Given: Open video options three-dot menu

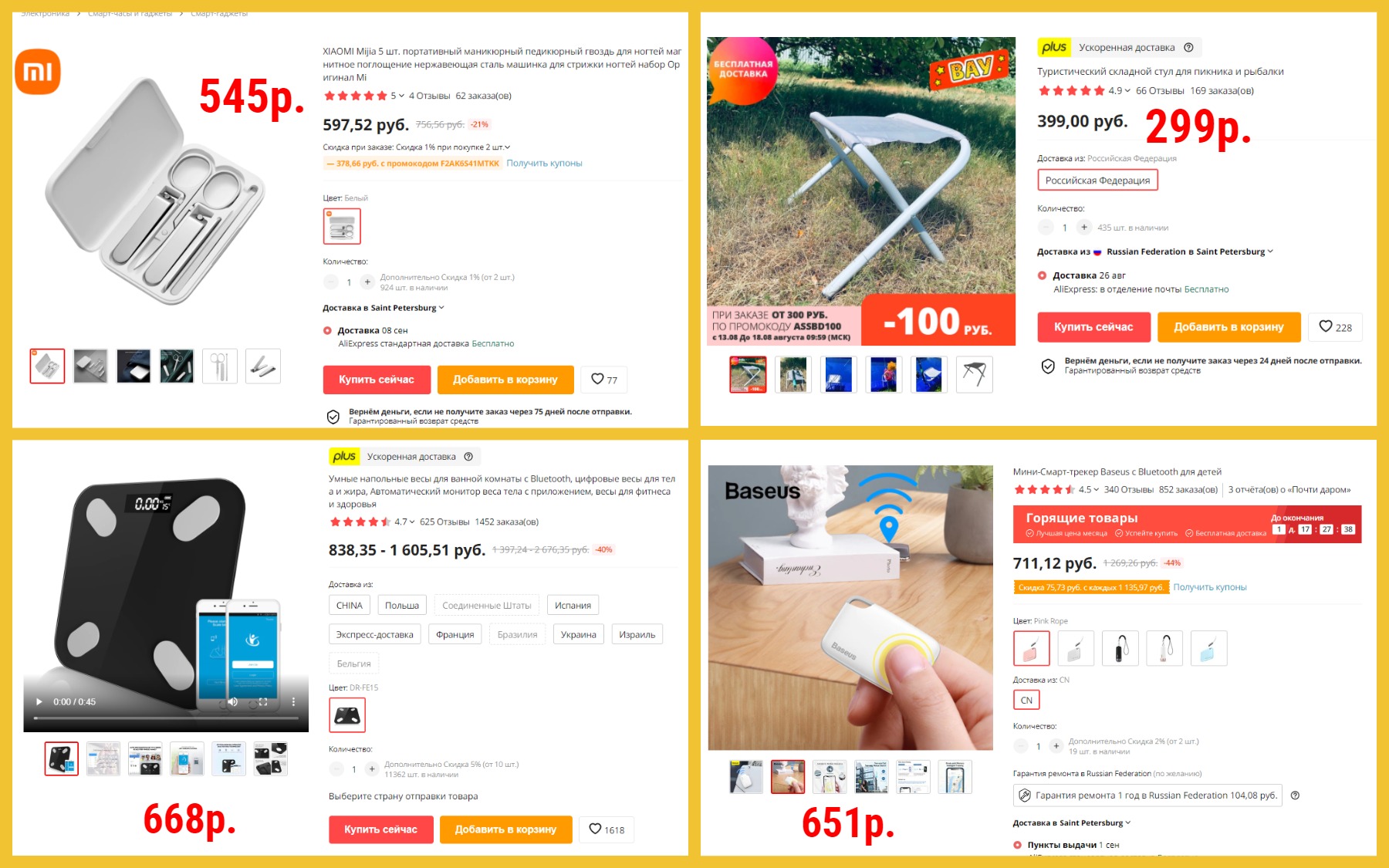Looking at the screenshot, I should tap(293, 701).
